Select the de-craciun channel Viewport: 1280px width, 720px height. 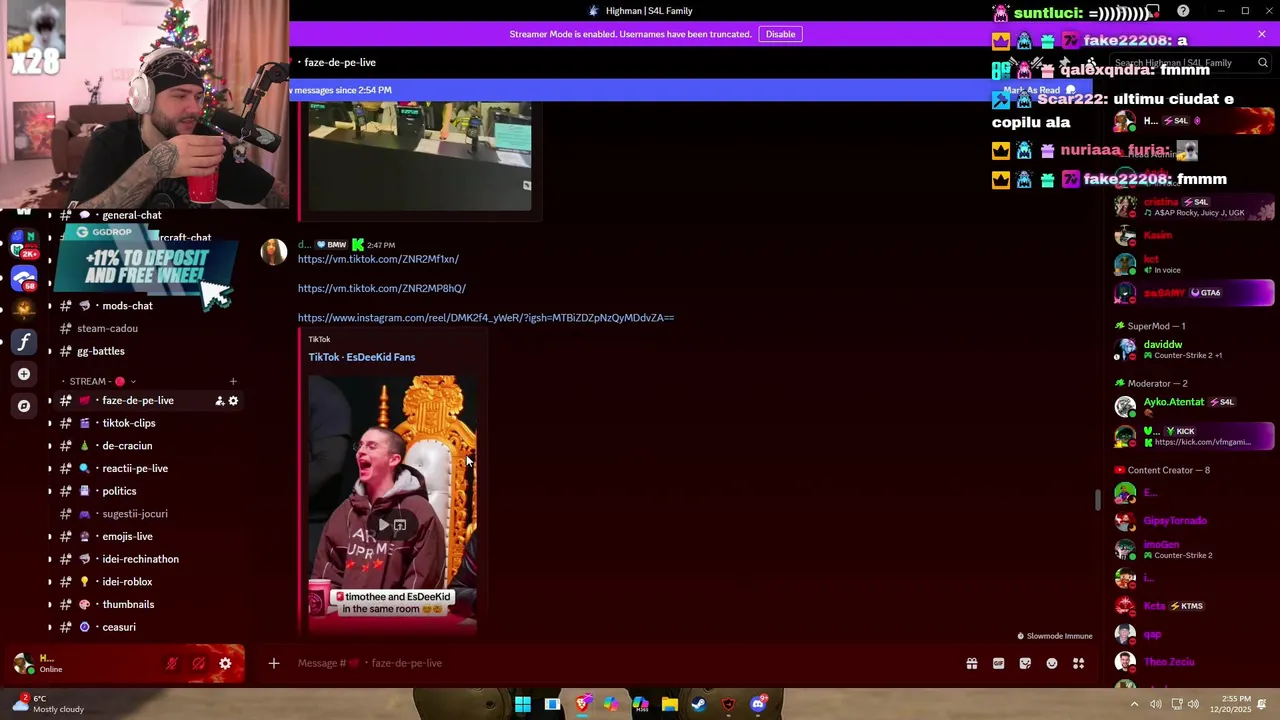coord(127,446)
